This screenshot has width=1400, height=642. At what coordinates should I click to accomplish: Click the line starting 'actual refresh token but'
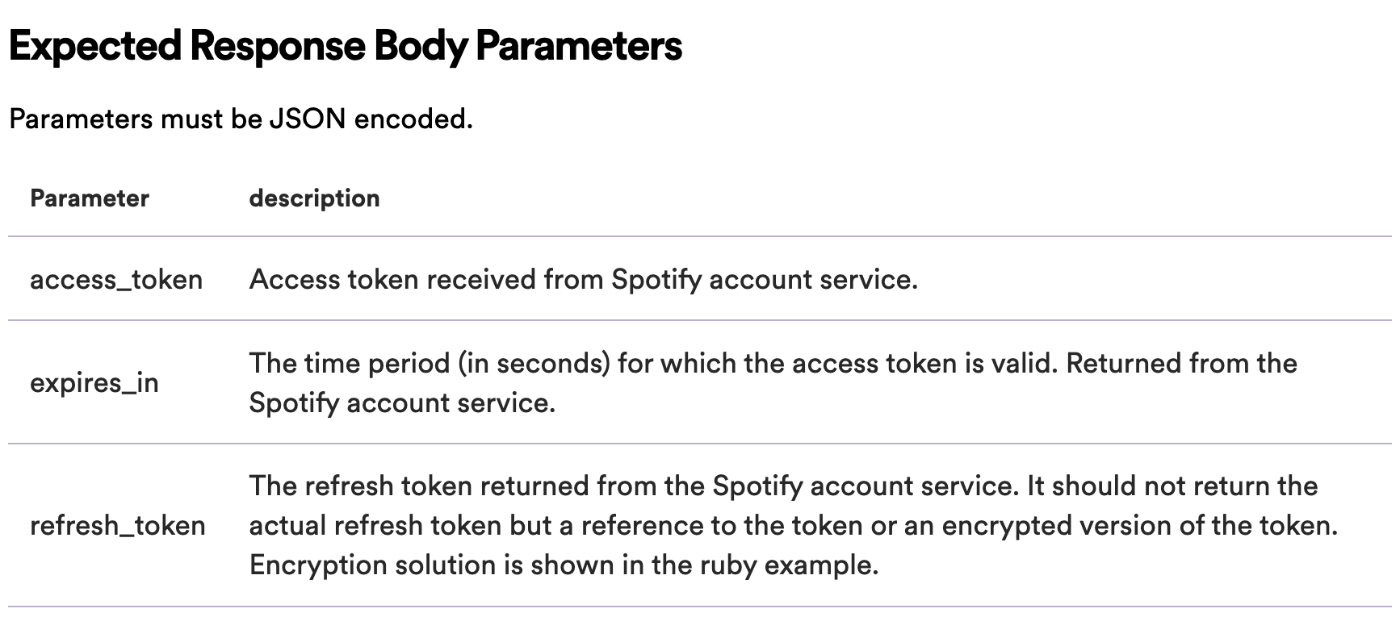(x=793, y=526)
